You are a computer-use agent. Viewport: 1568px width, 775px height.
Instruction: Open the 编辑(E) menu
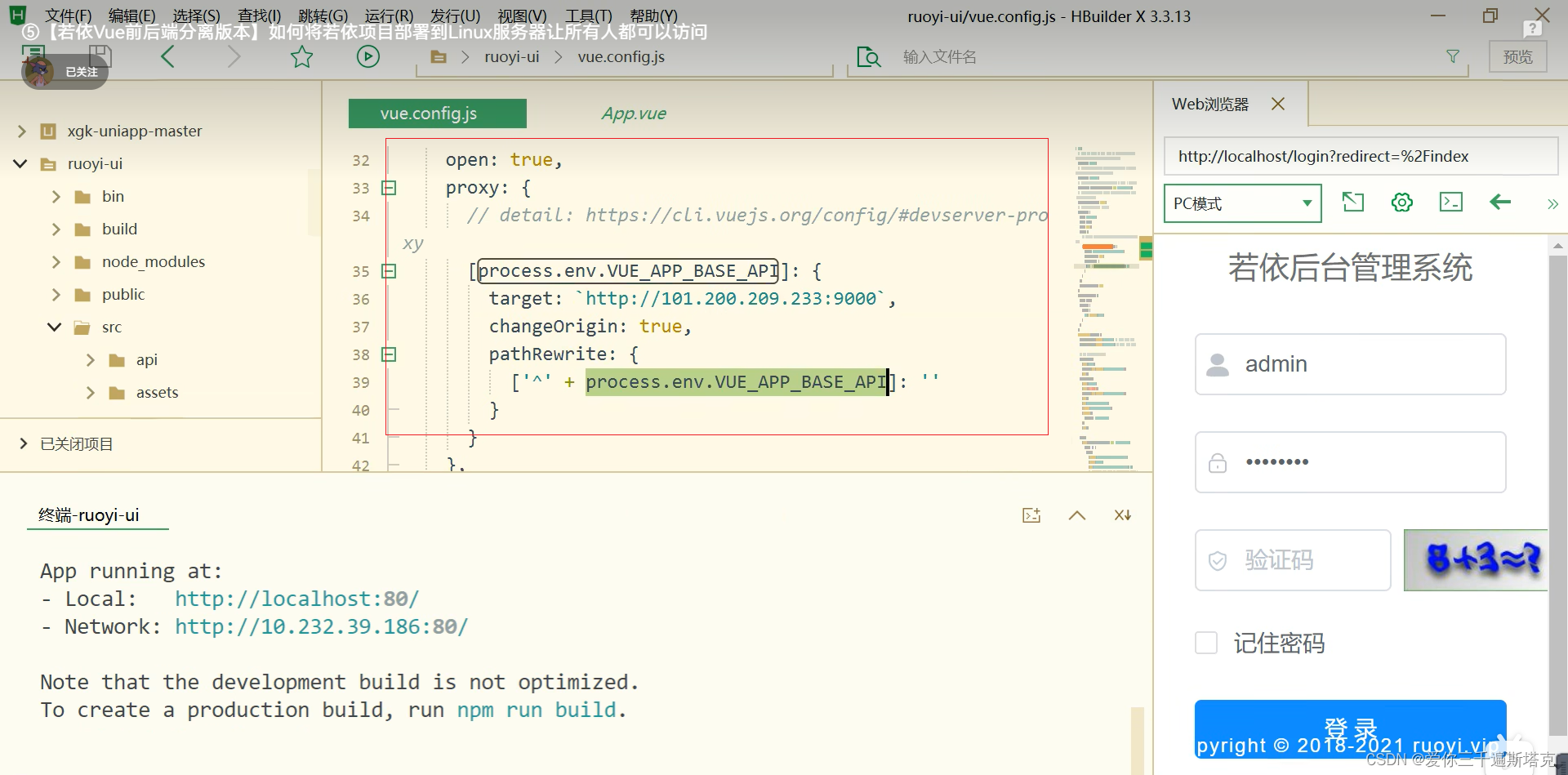(131, 16)
